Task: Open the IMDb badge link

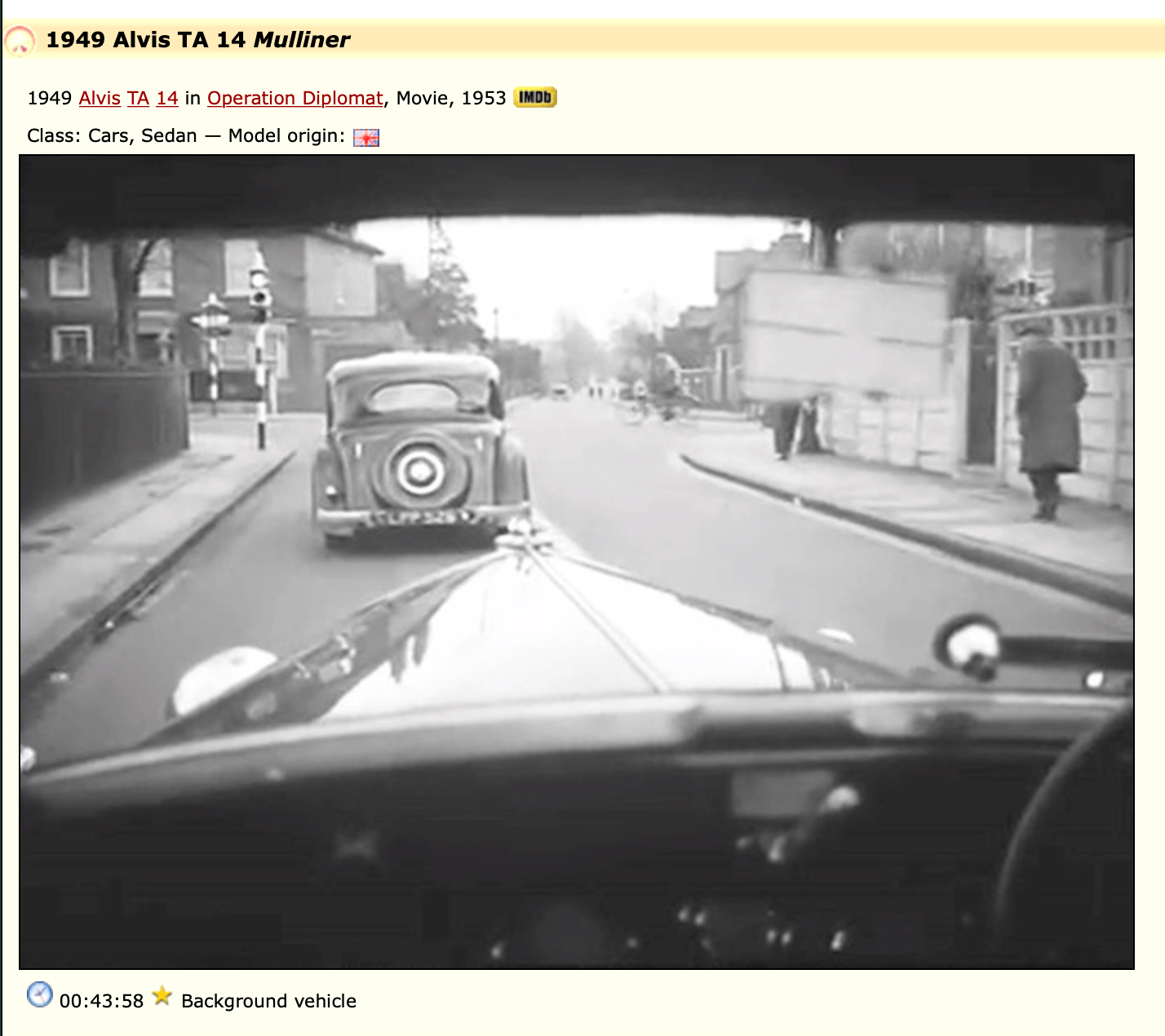Action: [534, 98]
